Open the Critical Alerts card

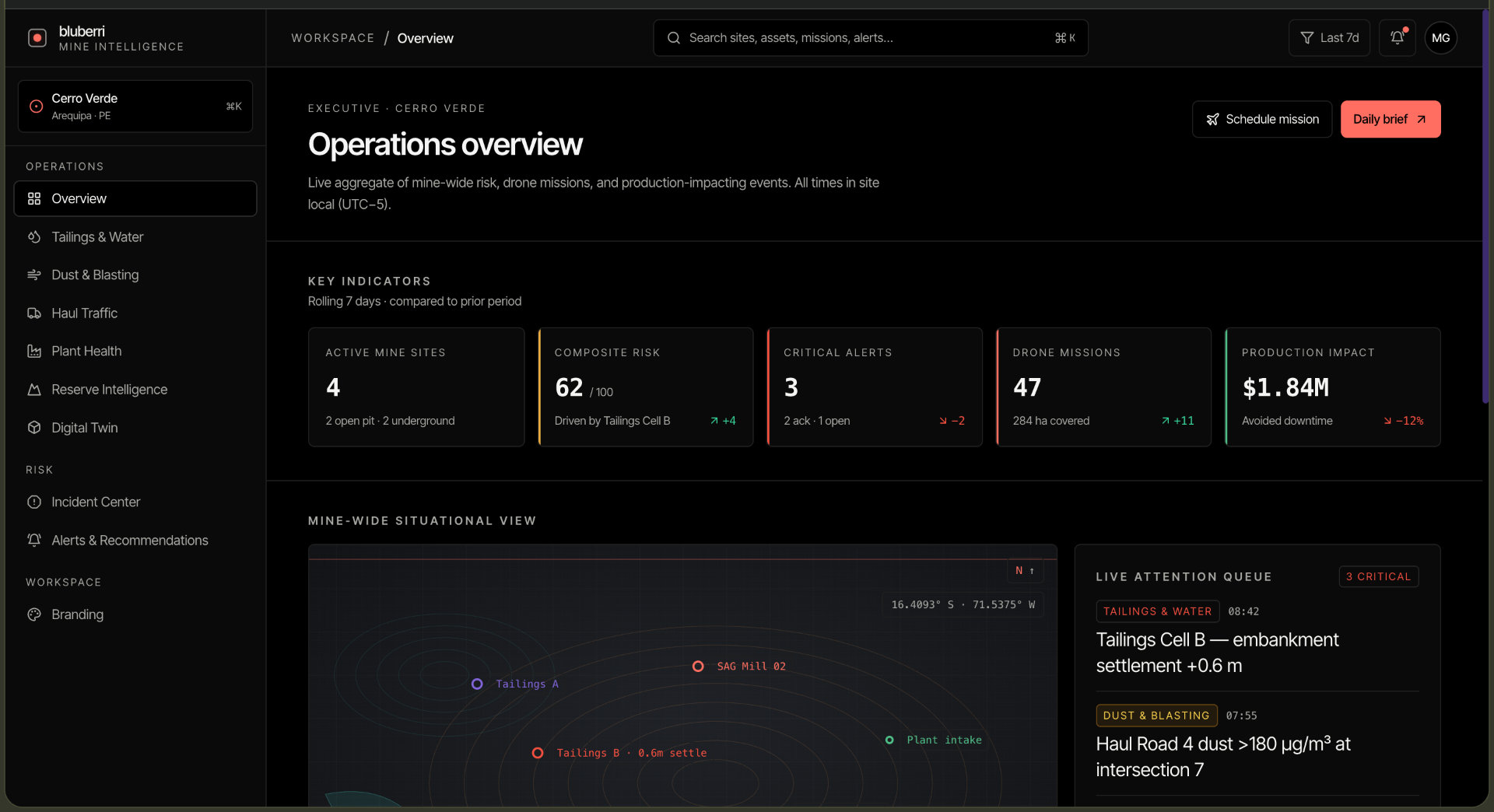coord(875,387)
